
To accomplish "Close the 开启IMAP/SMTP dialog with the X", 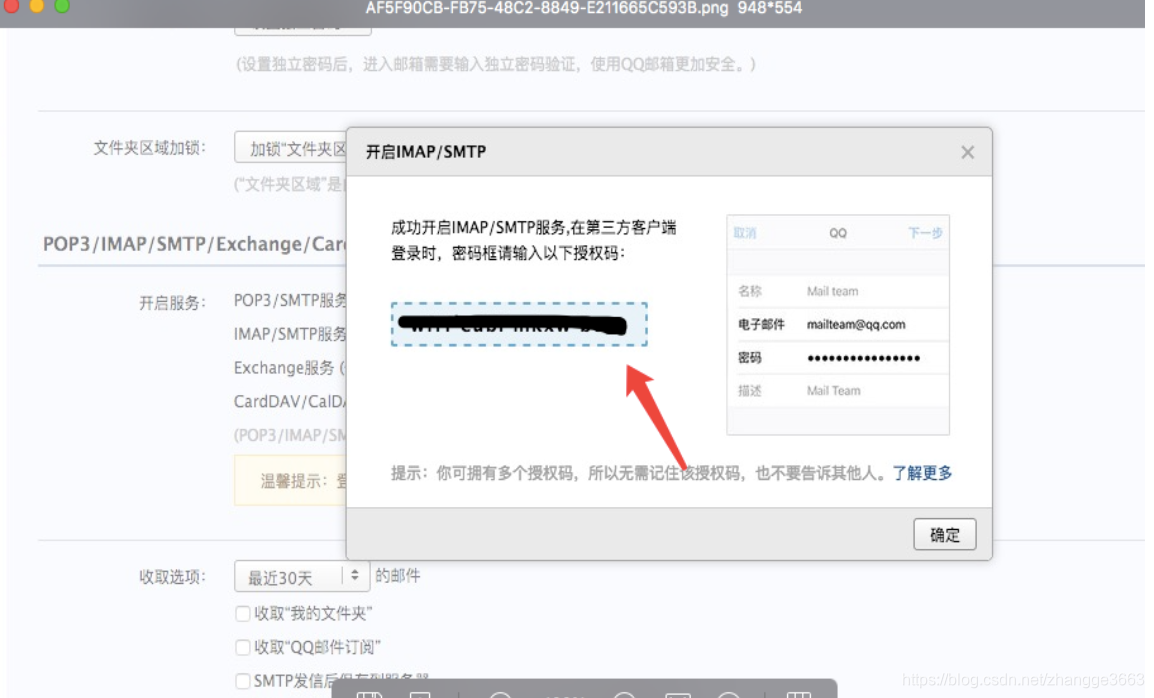I will click(x=967, y=152).
